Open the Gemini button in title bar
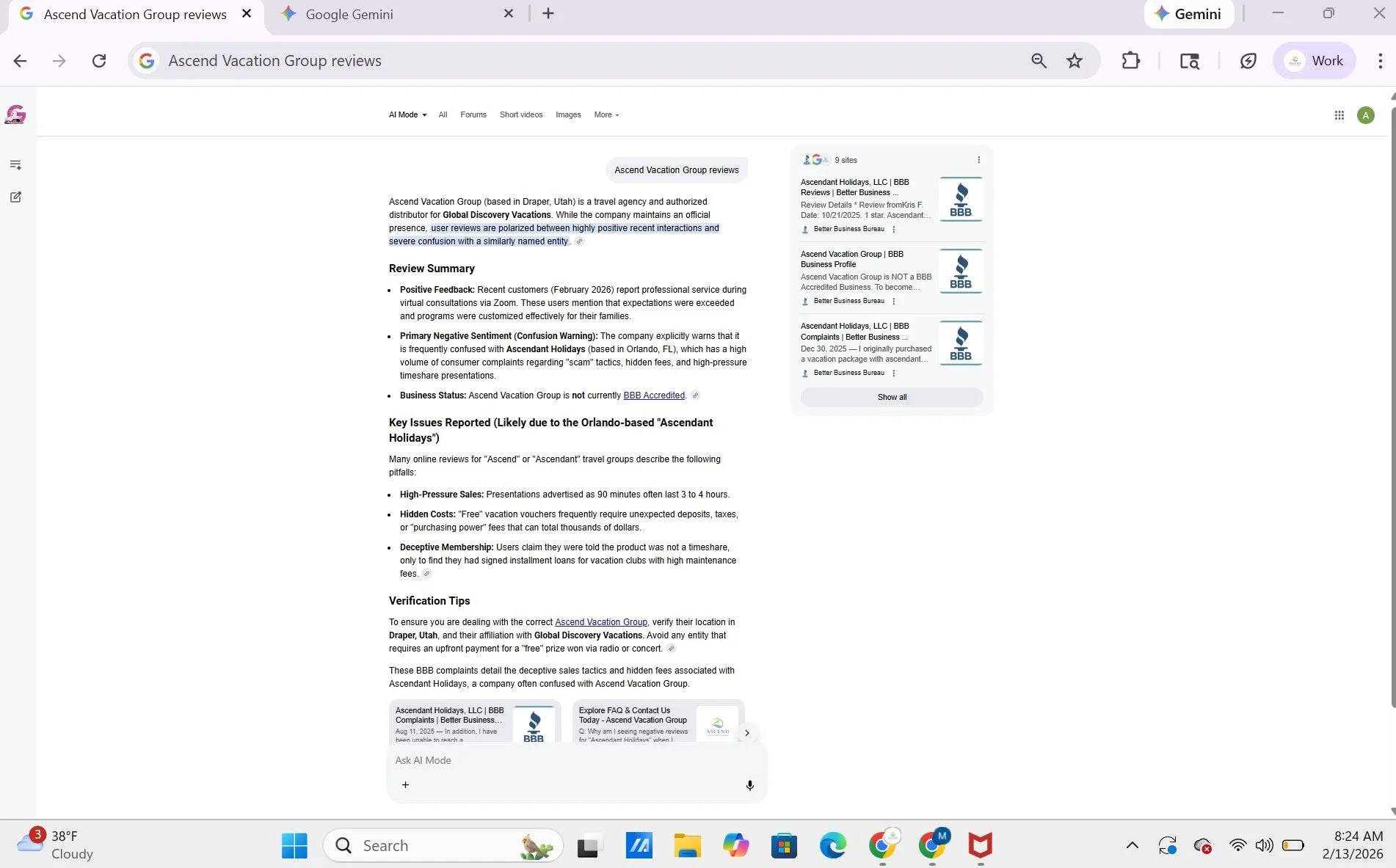1396x868 pixels. (x=1188, y=14)
